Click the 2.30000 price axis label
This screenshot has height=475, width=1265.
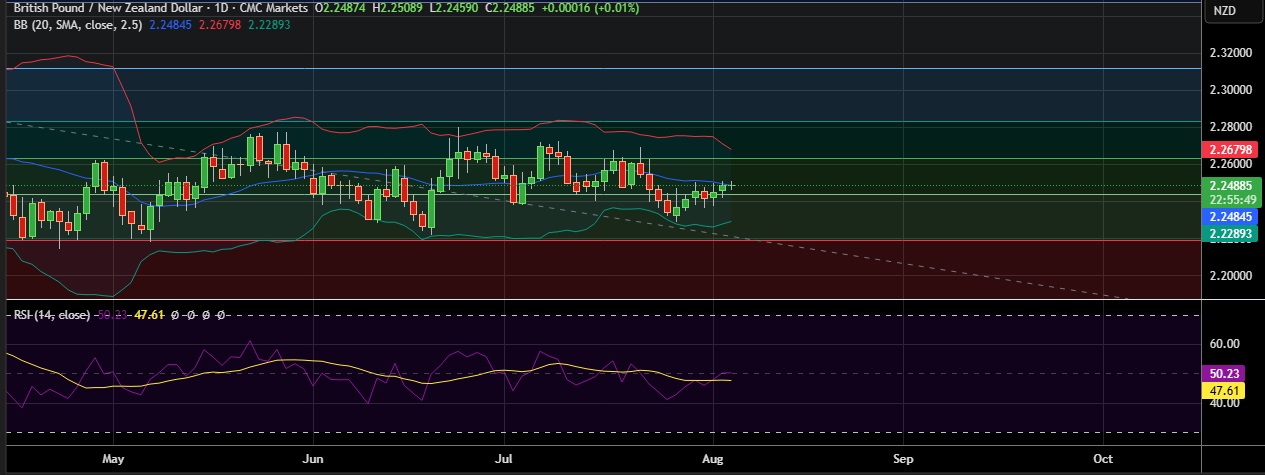pos(1230,89)
